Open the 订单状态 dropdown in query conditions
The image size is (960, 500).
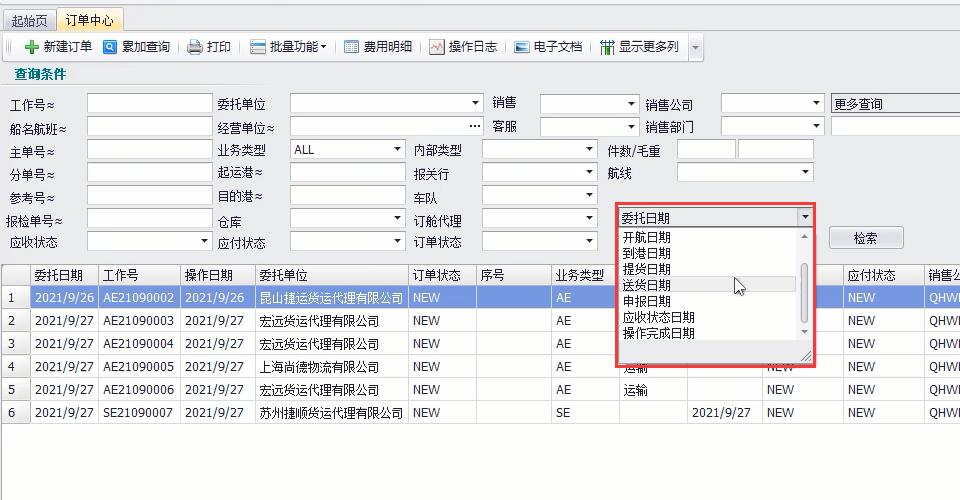[x=589, y=241]
